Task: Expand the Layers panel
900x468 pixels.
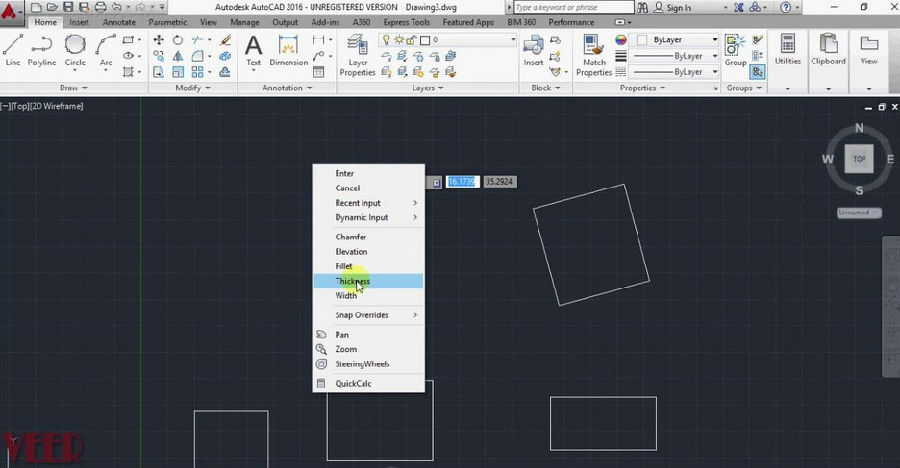Action: tap(428, 88)
